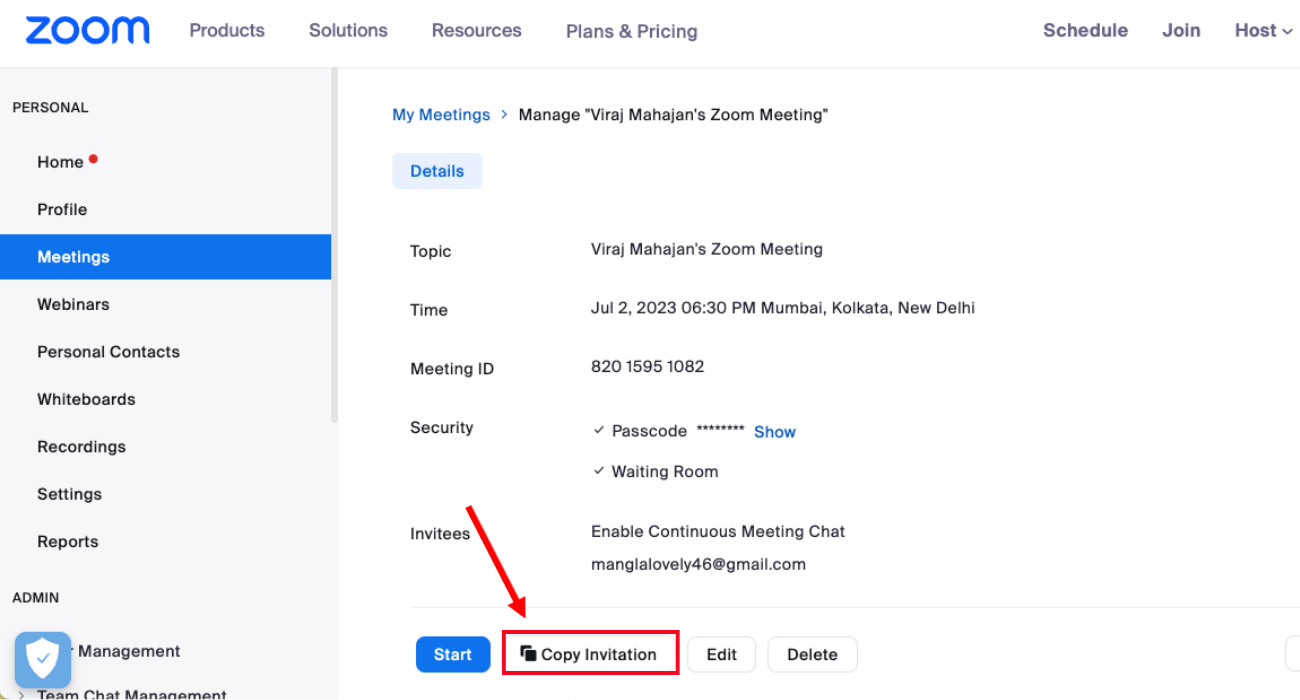
Task: Open Reports in the sidebar
Action: (68, 541)
